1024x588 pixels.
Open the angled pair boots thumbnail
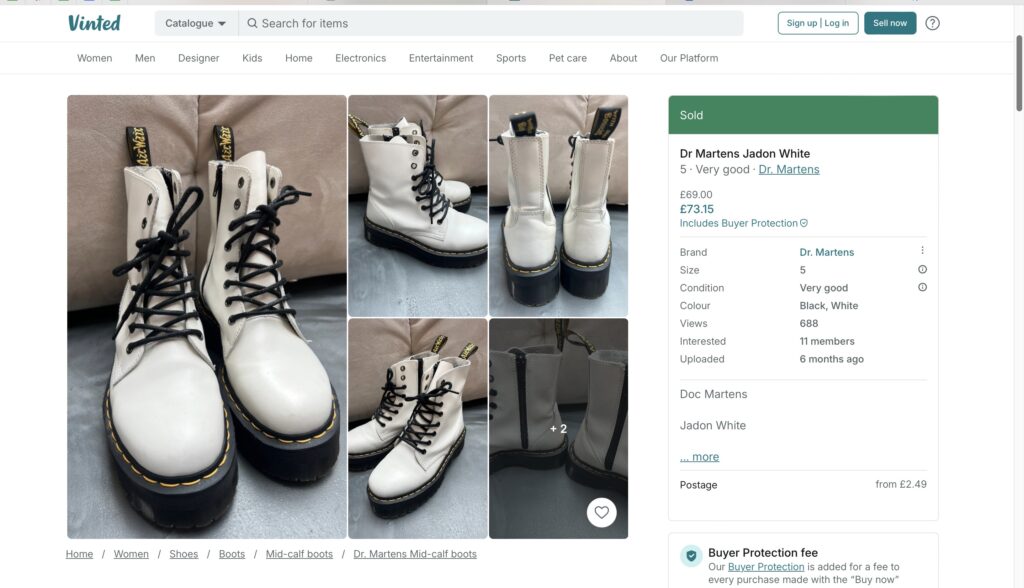[418, 429]
